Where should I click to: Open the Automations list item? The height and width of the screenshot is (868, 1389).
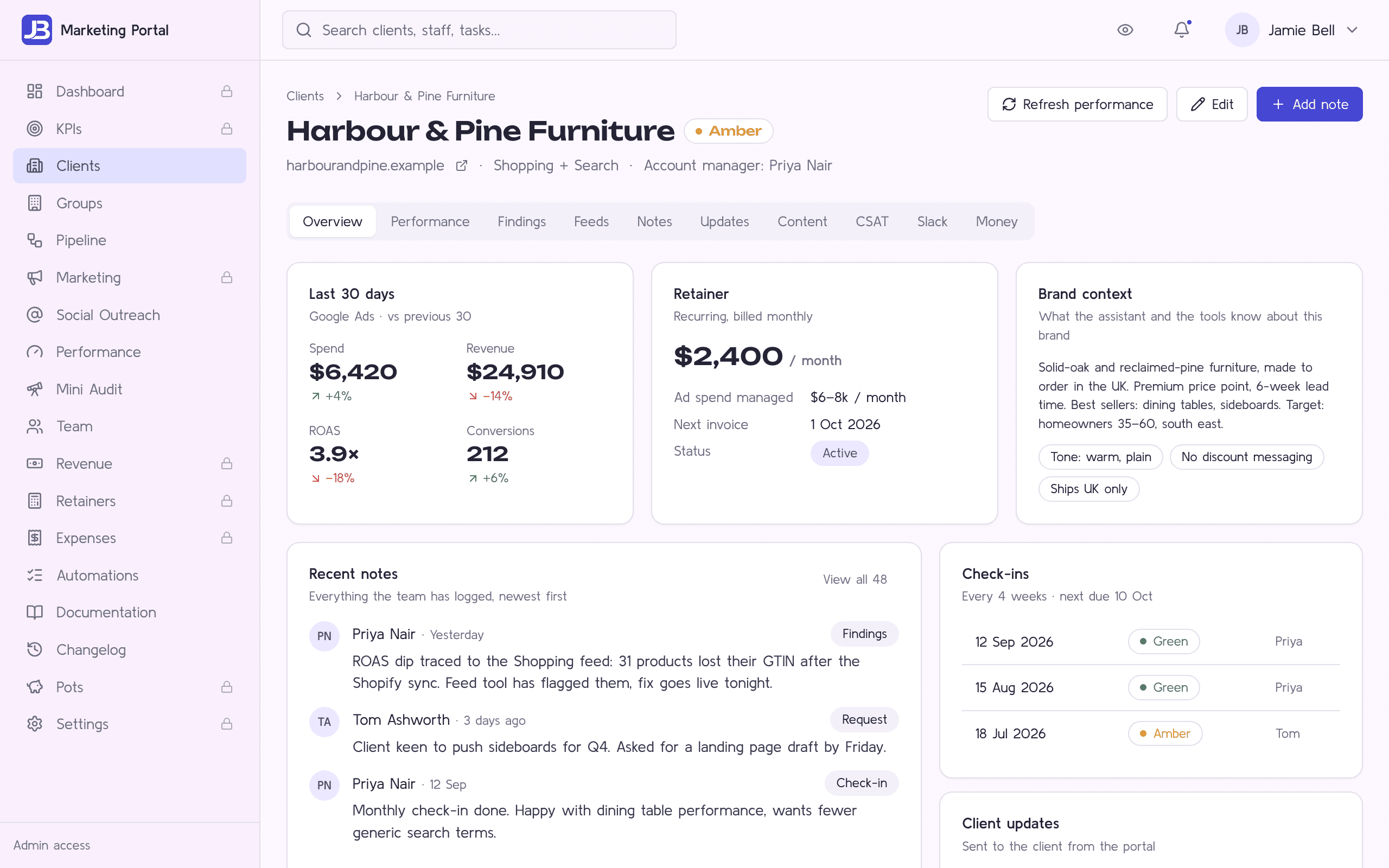point(129,575)
